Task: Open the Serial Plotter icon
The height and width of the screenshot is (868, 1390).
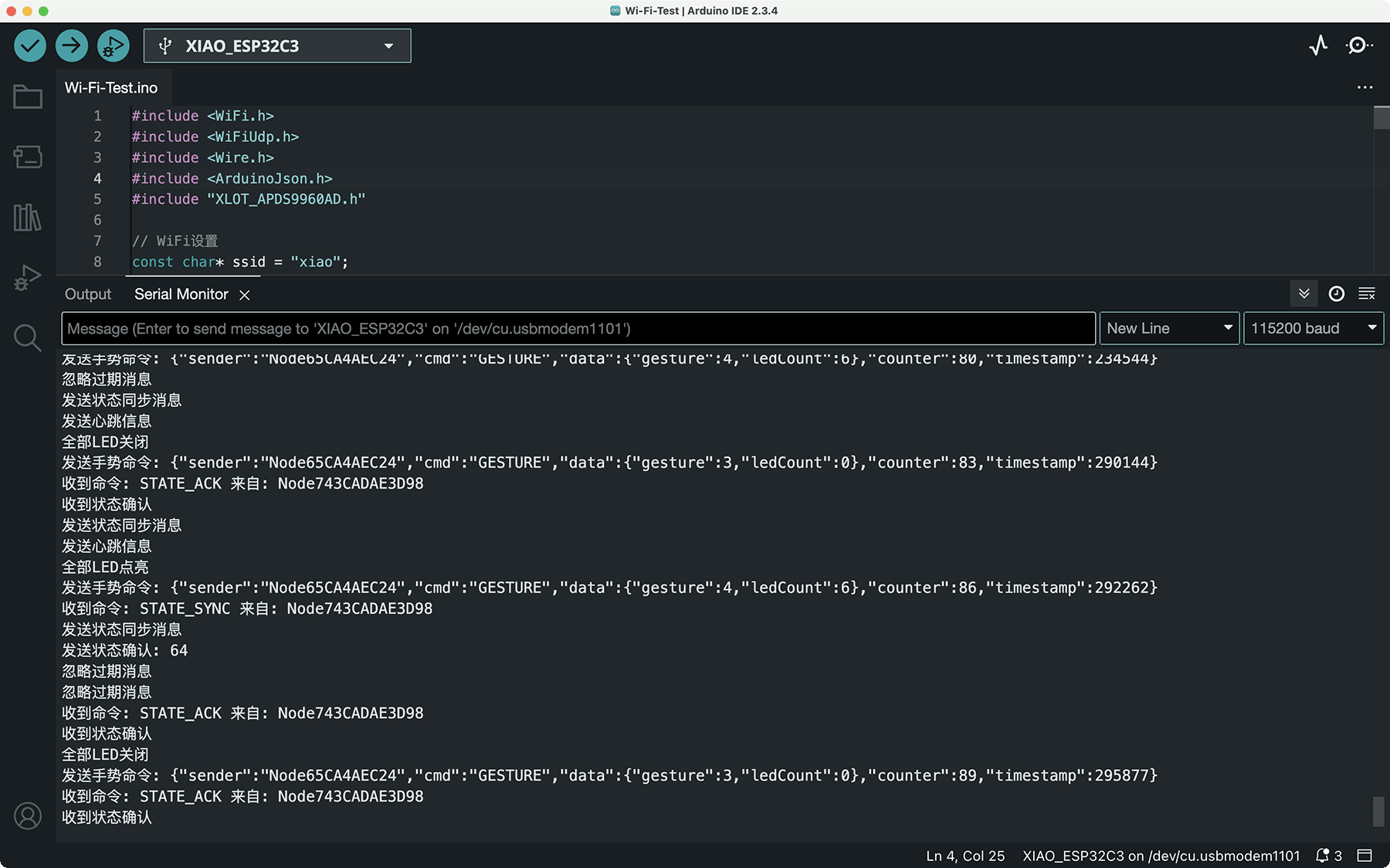Action: [1318, 46]
